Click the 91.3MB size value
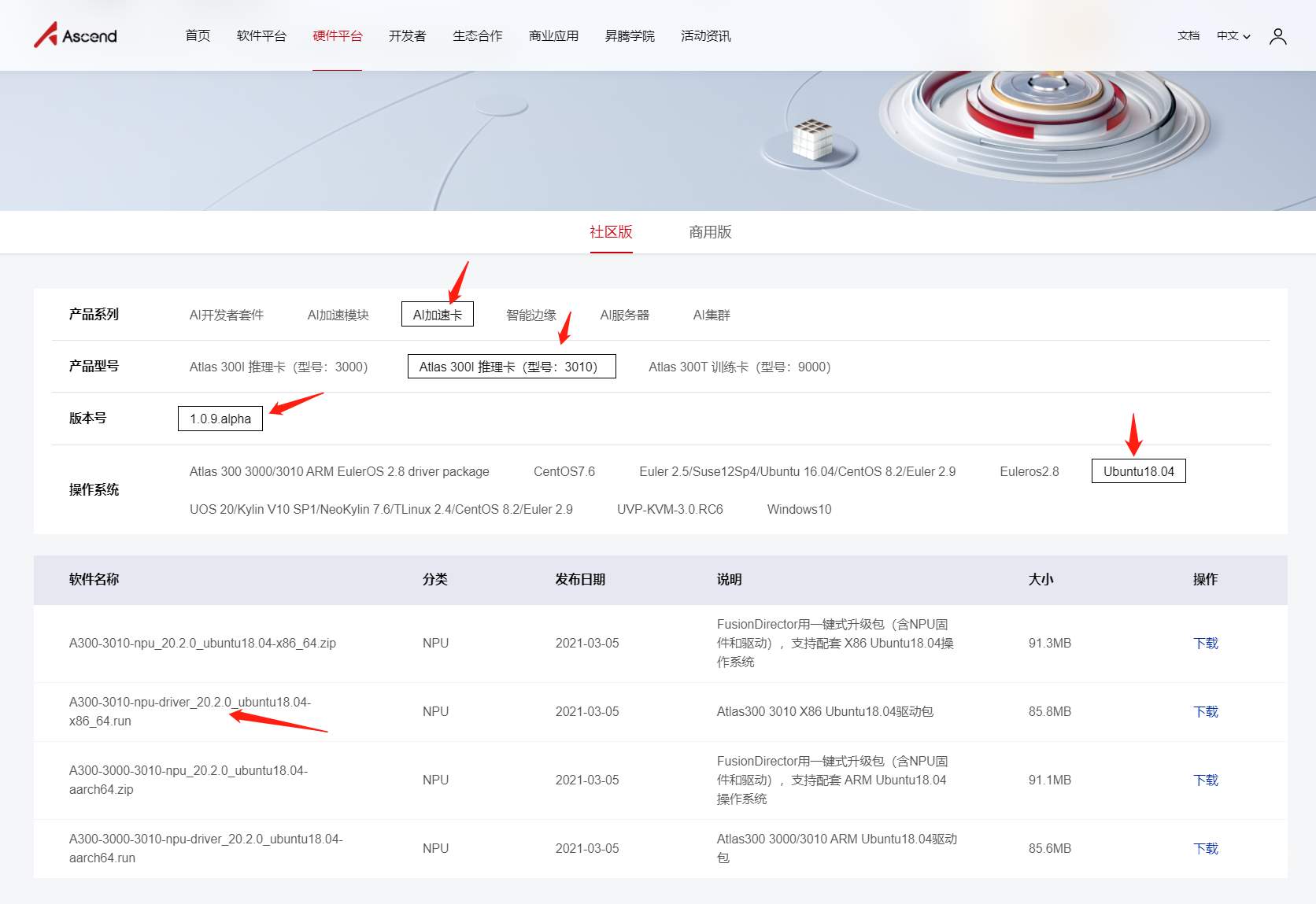1316x904 pixels. [x=1050, y=643]
